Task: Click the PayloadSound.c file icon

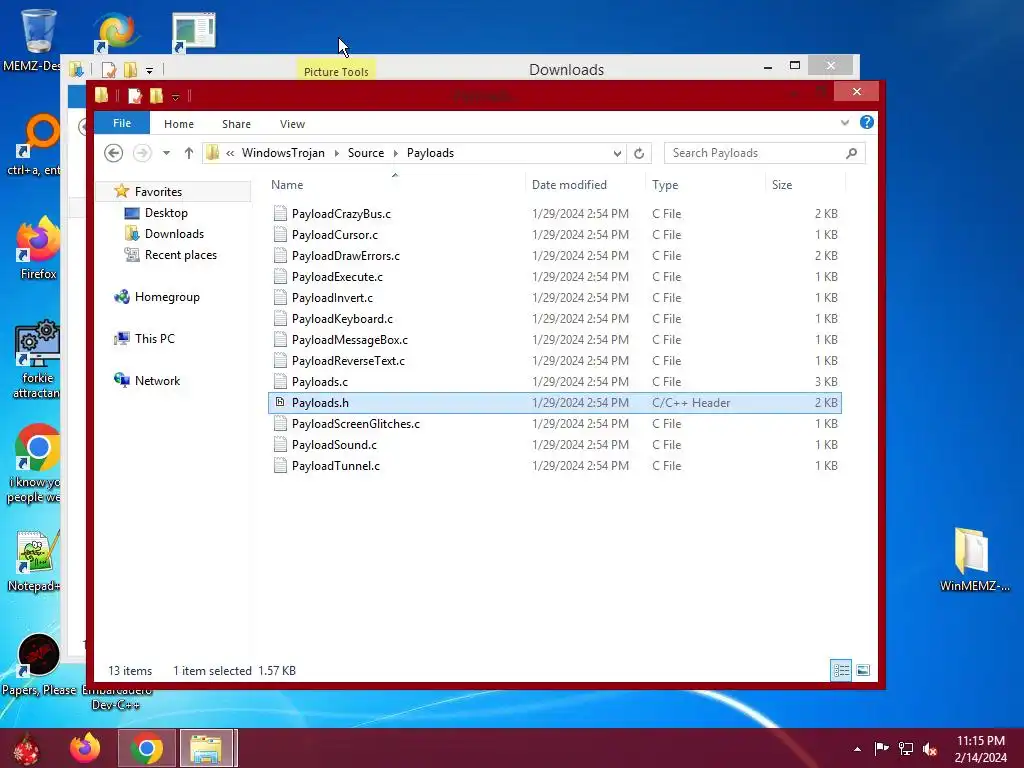Action: (280, 445)
